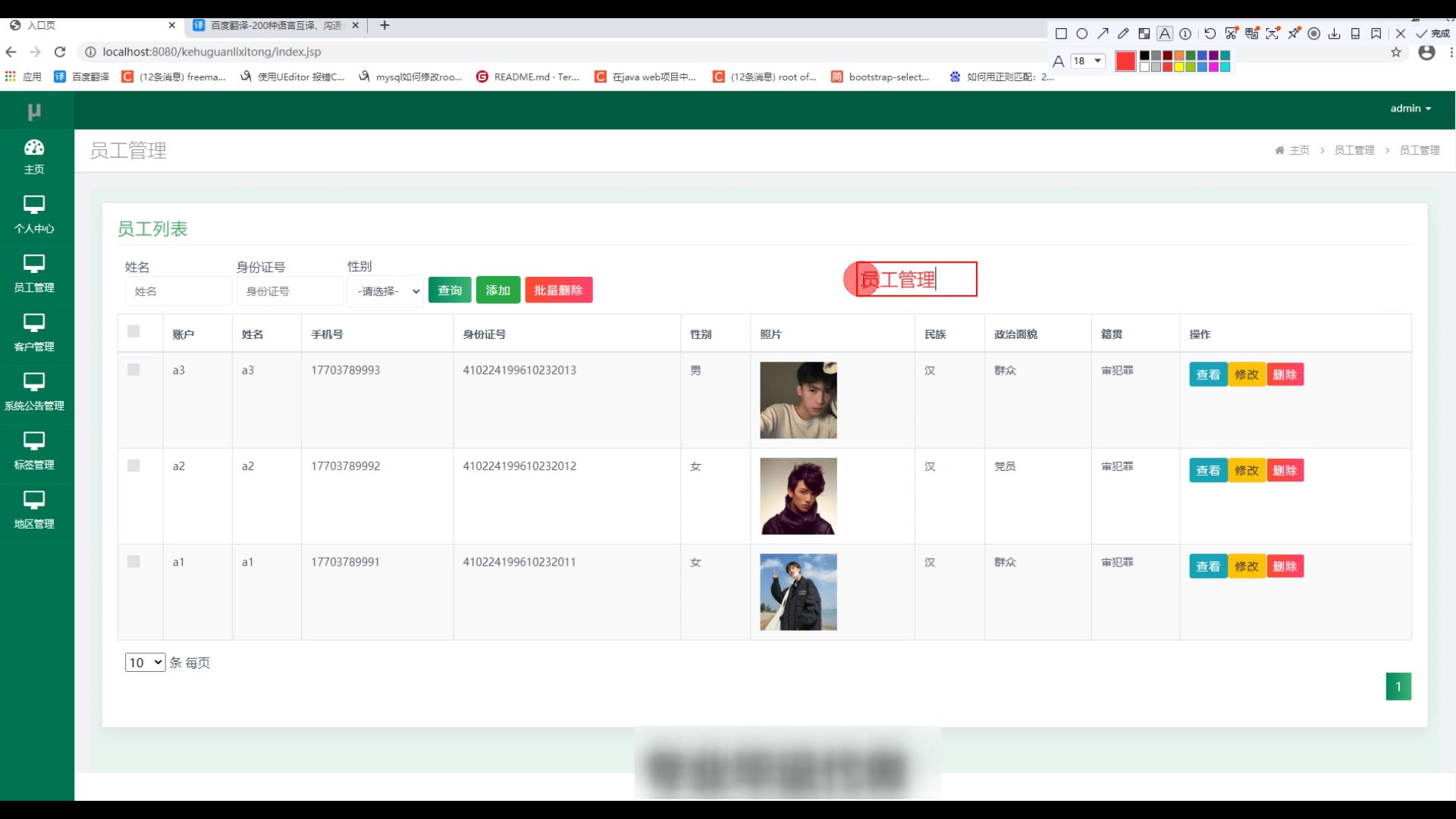The height and width of the screenshot is (819, 1456).
Task: Click the translate screenshot icon
Action: (x=1252, y=33)
